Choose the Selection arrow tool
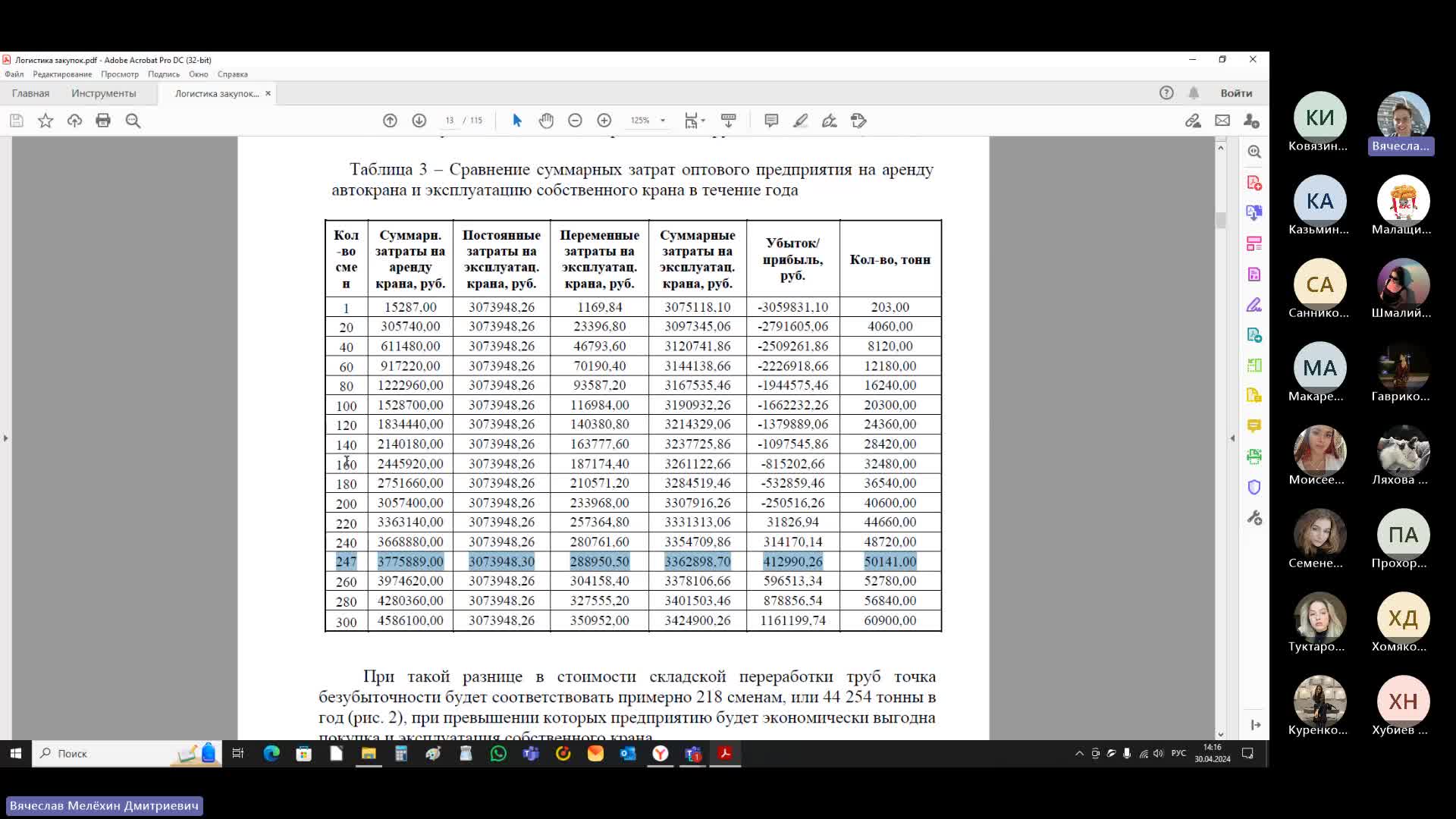 [517, 121]
